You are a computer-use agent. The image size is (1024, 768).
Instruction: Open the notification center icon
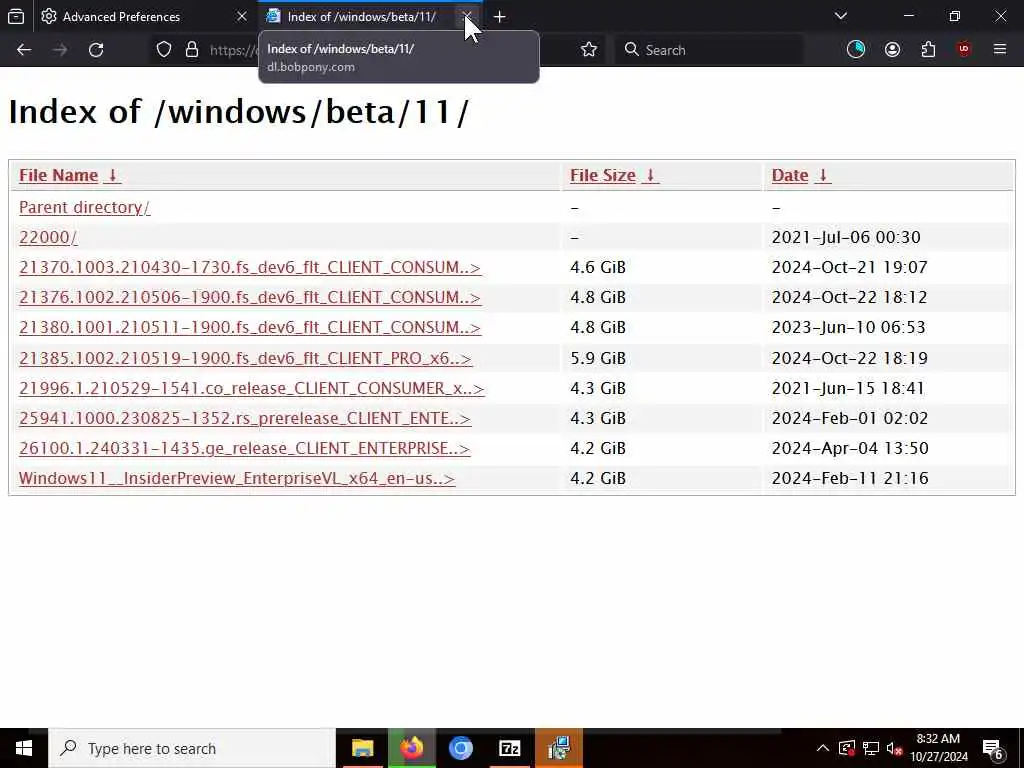pyautogui.click(x=993, y=748)
